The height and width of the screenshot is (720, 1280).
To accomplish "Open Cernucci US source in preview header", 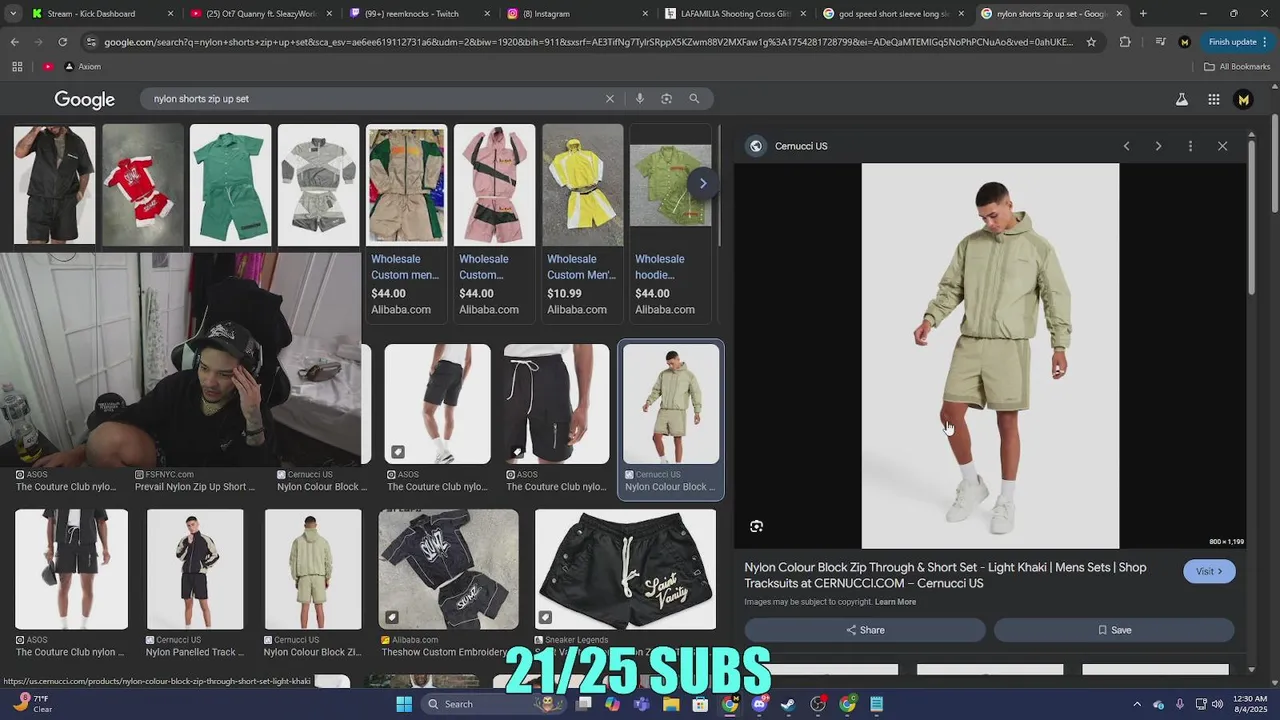I will (x=801, y=146).
